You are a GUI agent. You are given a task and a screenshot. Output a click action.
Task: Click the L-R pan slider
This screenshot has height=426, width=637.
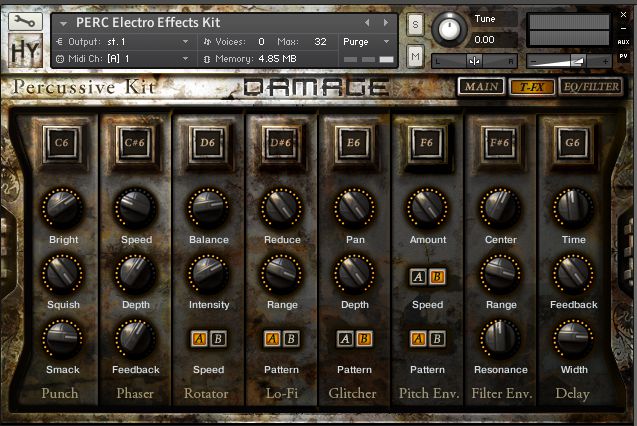click(x=474, y=61)
